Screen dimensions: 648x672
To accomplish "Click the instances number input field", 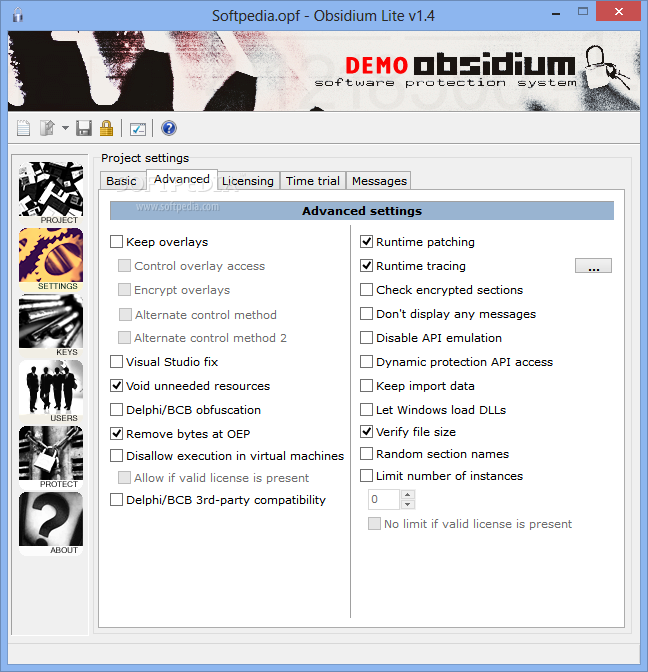I will click(384, 499).
